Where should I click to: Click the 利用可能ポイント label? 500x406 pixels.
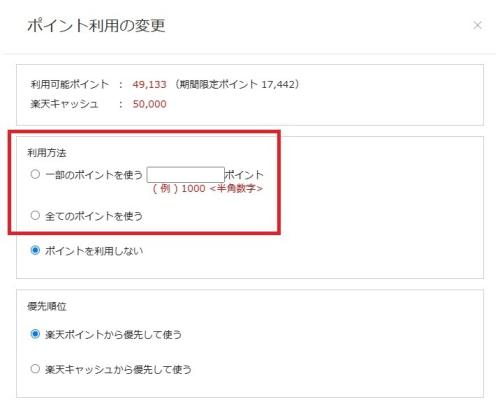coord(70,84)
